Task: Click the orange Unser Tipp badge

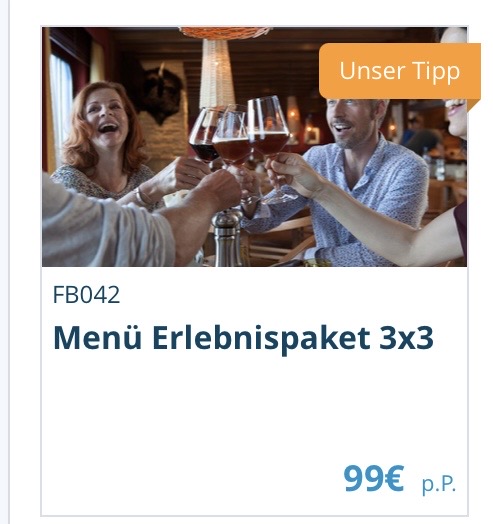Action: pos(400,71)
